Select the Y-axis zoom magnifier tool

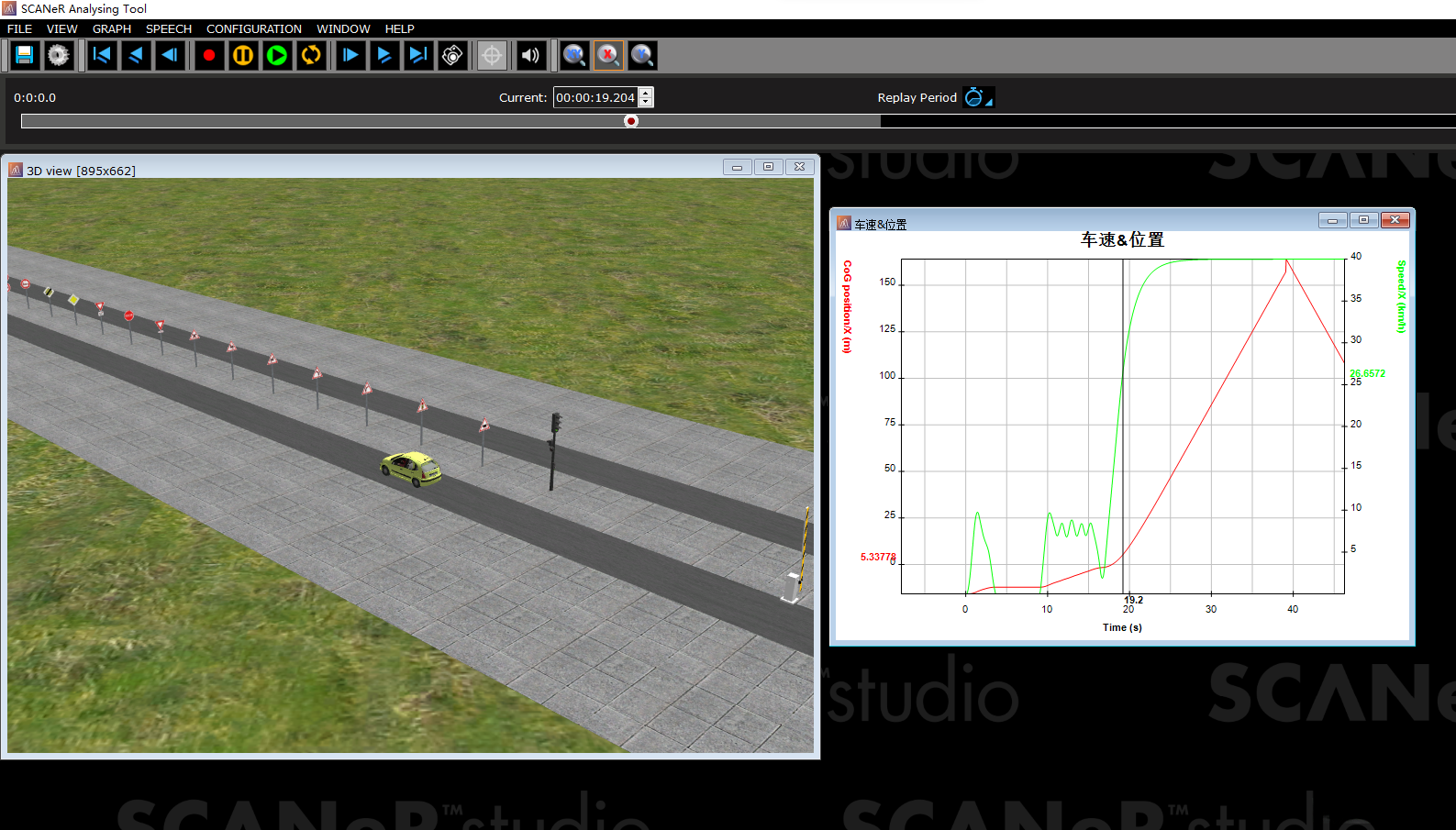tap(642, 55)
